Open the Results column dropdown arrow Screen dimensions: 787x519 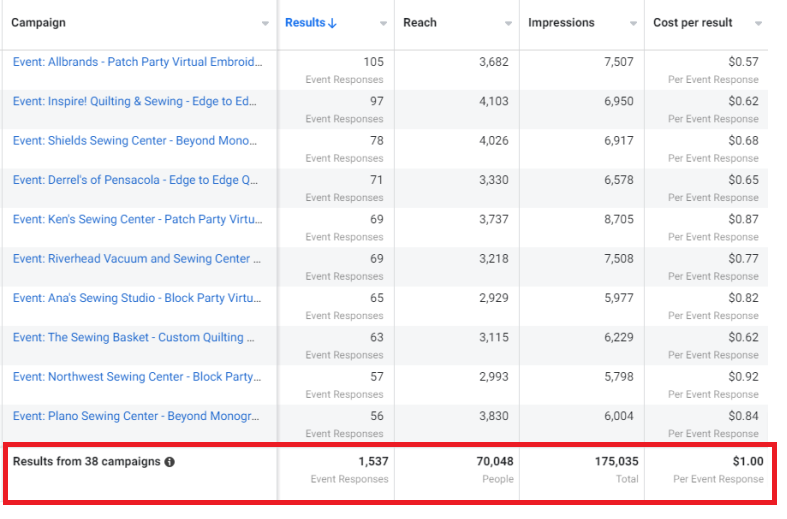coord(384,23)
